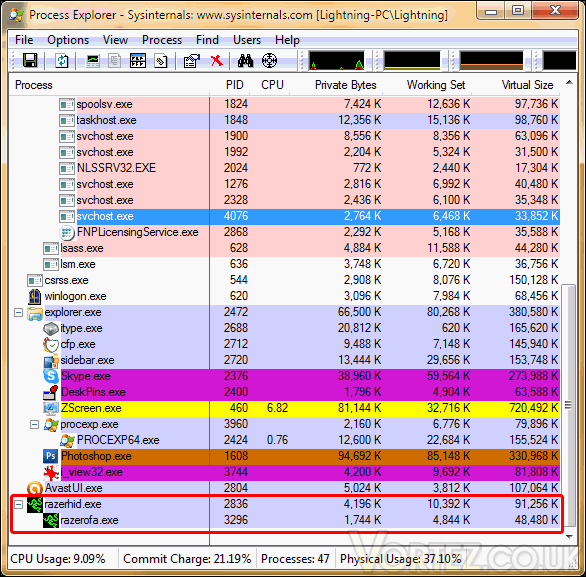Click the commit history mini graph

pyautogui.click(x=412, y=61)
